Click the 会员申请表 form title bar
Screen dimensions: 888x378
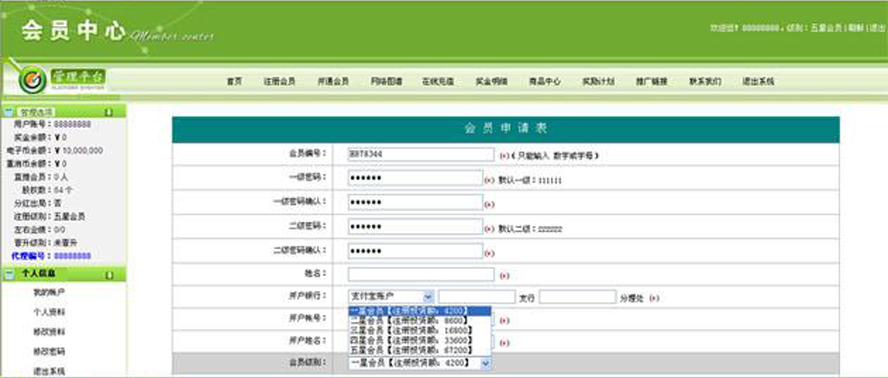[x=506, y=129]
